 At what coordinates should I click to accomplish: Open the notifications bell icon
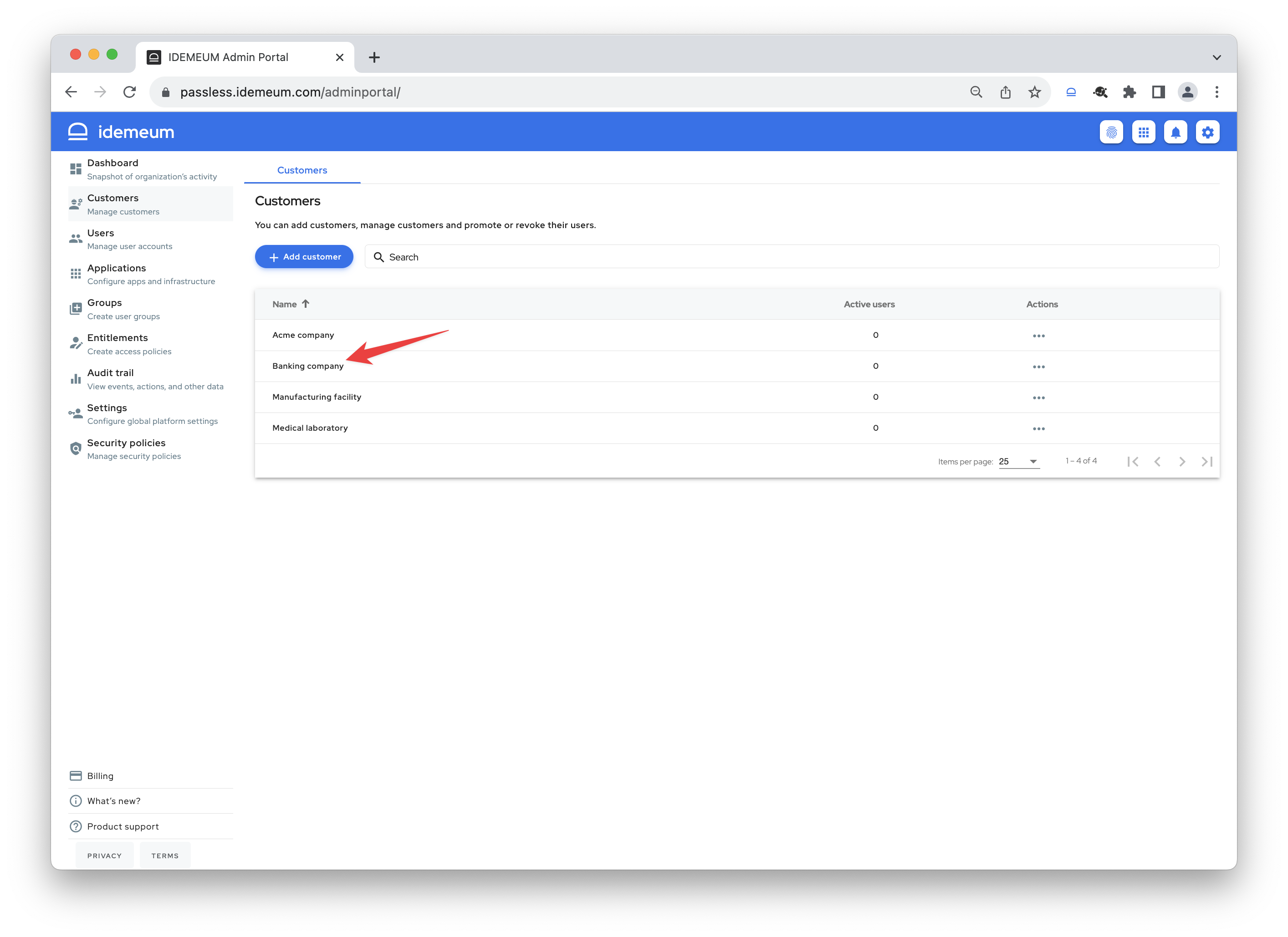[x=1176, y=132]
